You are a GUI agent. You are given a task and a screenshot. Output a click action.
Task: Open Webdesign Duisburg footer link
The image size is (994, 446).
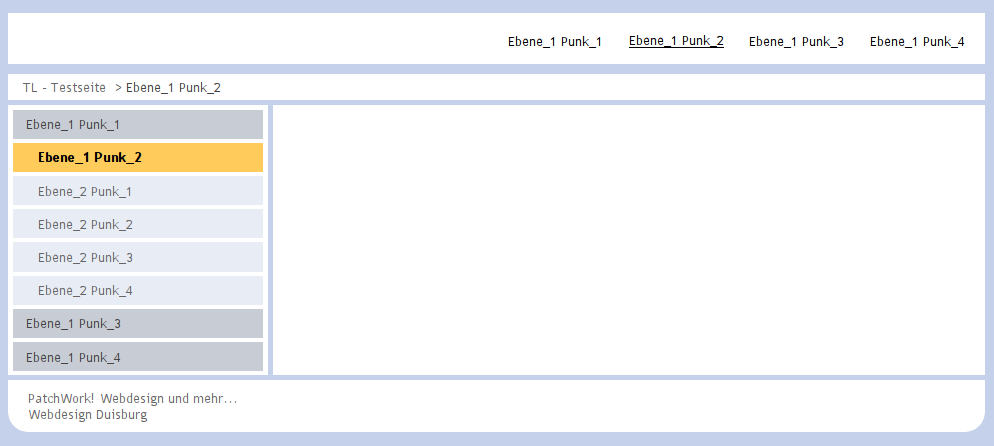pyautogui.click(x=88, y=416)
